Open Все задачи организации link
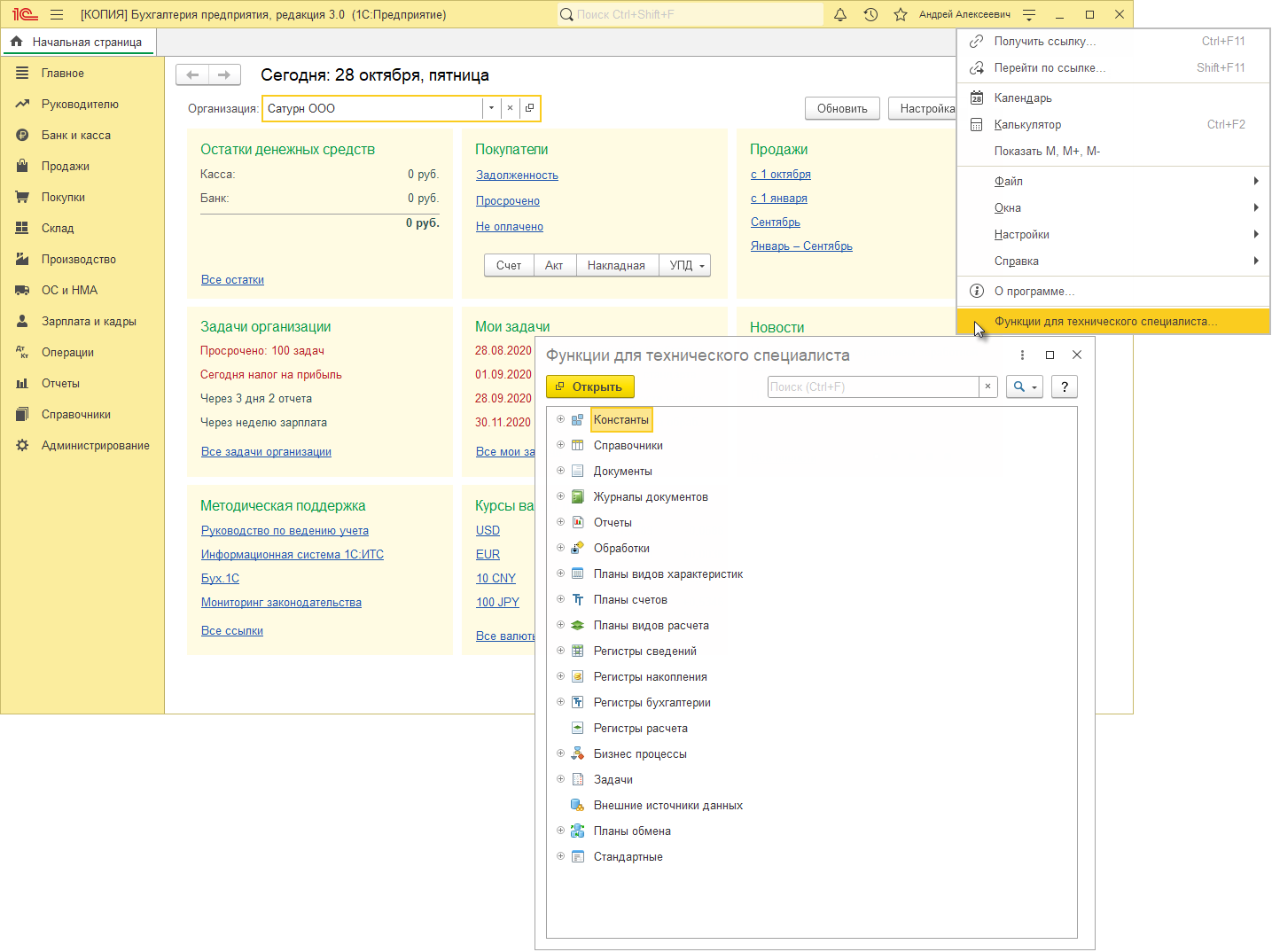The width and height of the screenshot is (1272, 952). (x=266, y=451)
